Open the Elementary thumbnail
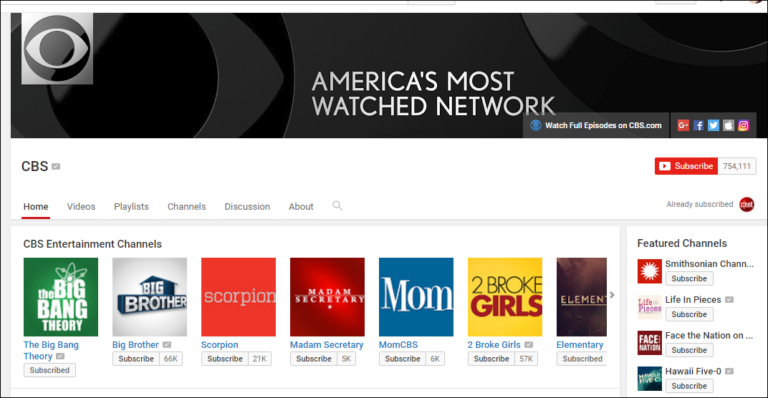 click(581, 297)
